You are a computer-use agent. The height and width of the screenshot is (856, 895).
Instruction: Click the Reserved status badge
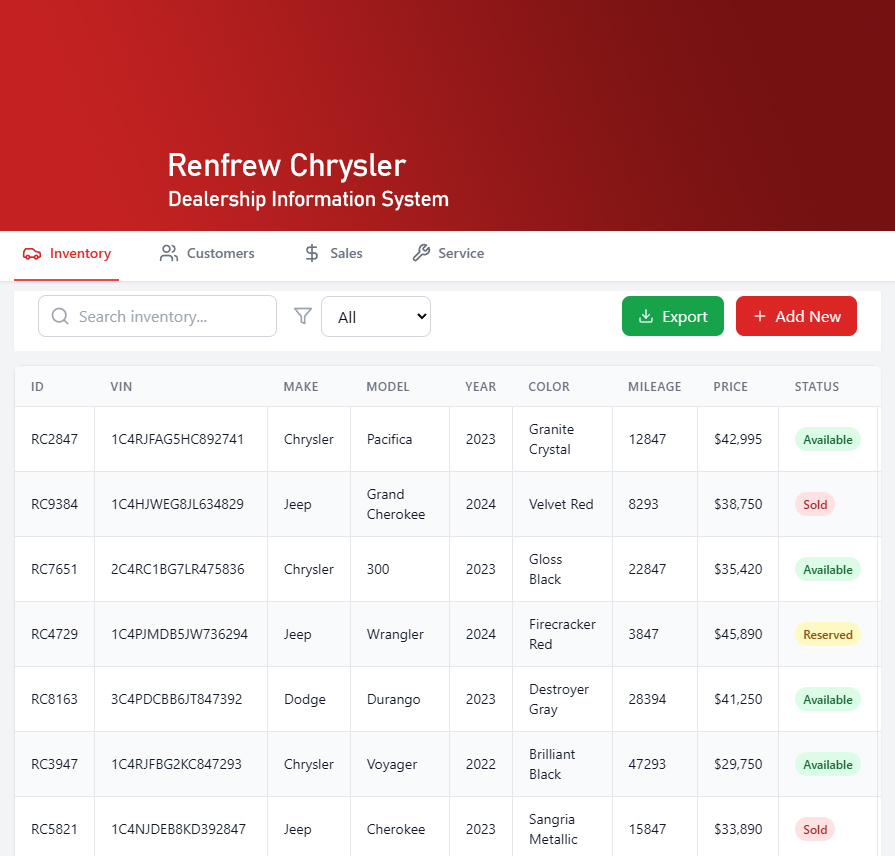pos(828,635)
